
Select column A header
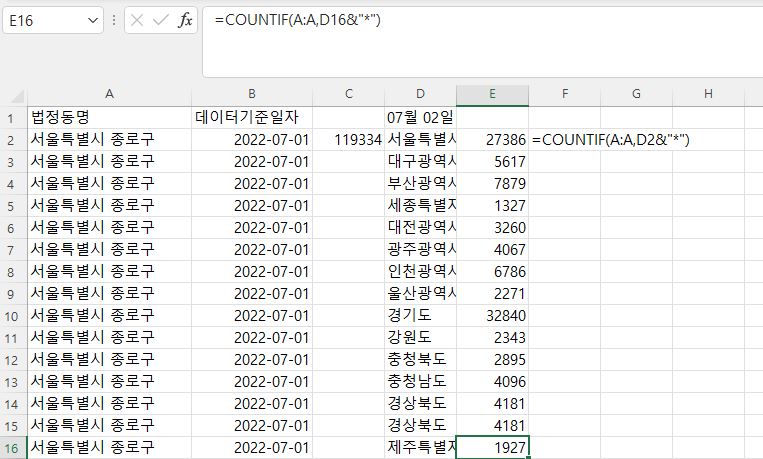(109, 94)
